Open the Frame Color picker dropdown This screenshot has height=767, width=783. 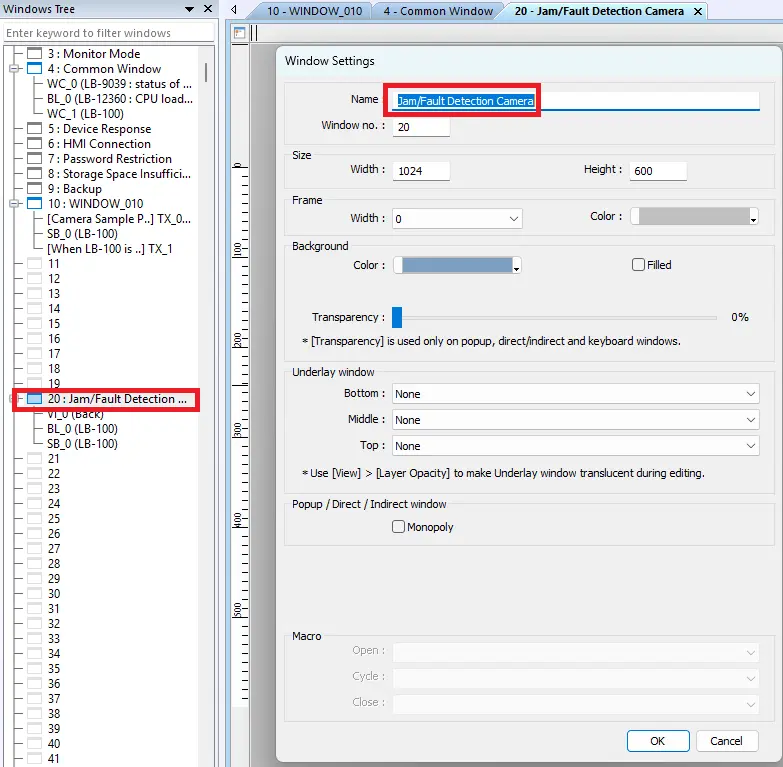coord(753,217)
